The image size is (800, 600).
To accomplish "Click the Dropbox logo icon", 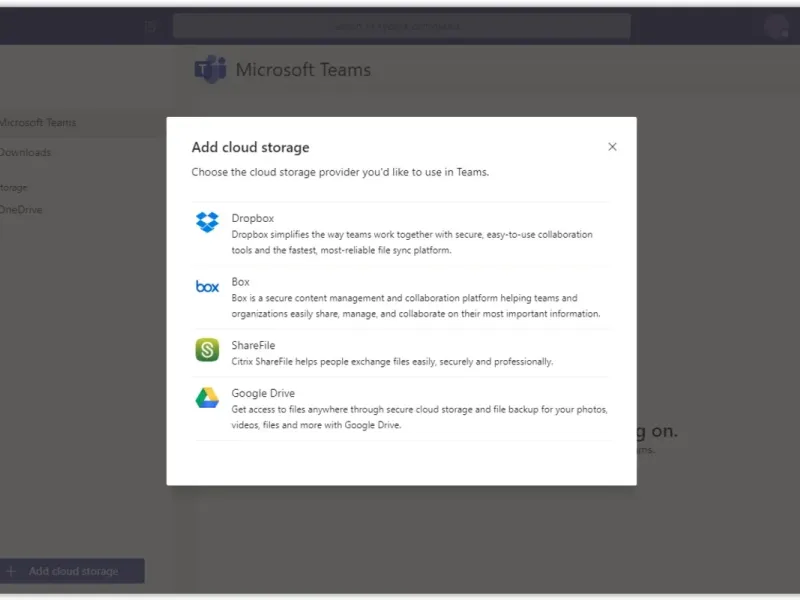I will tap(207, 222).
